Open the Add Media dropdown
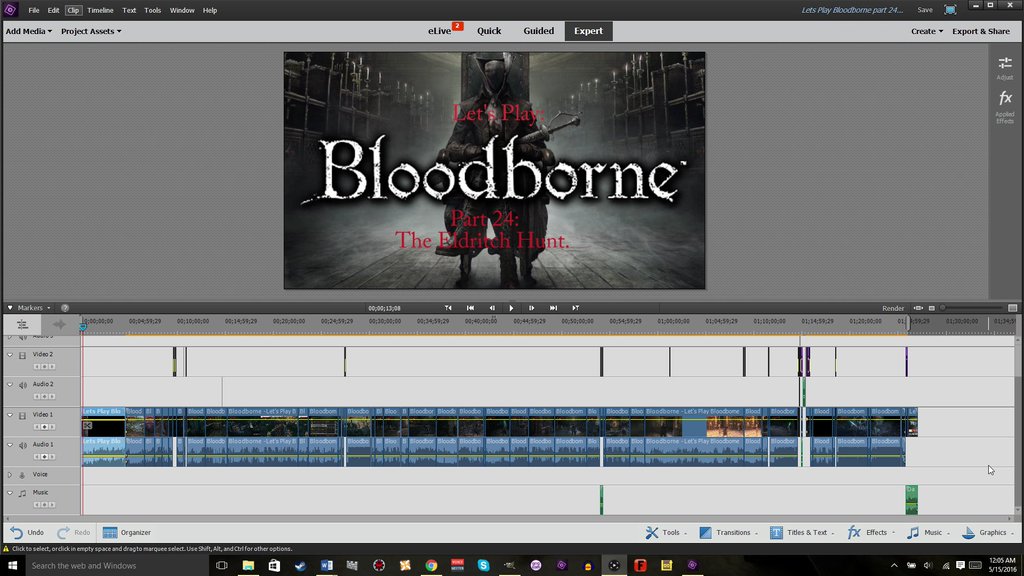Viewport: 1024px width, 576px height. coord(29,31)
